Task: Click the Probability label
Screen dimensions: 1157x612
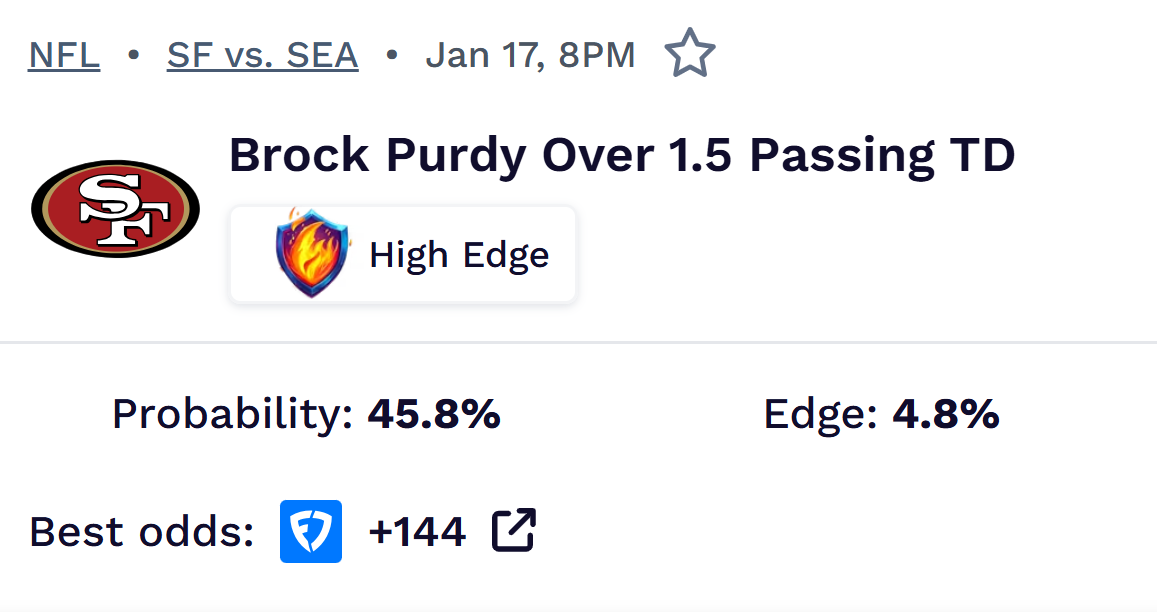Action: 232,414
